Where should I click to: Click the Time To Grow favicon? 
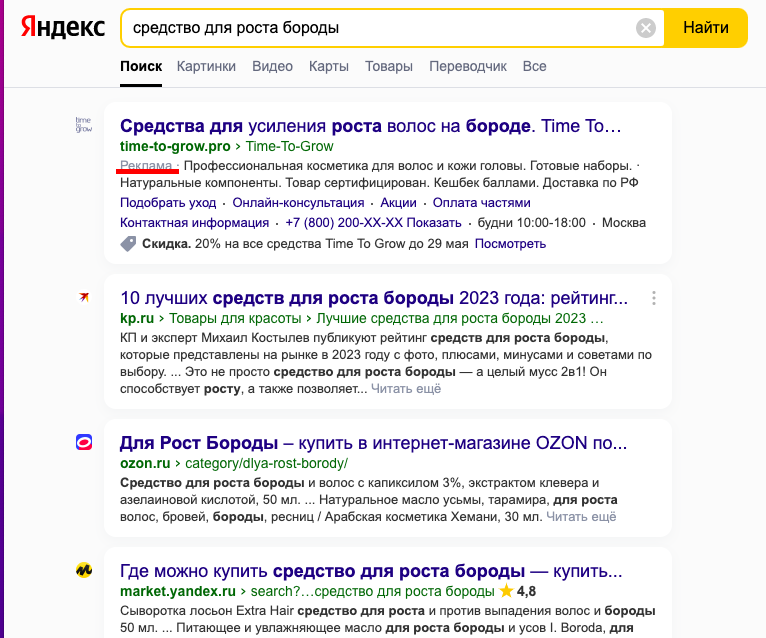click(x=84, y=125)
